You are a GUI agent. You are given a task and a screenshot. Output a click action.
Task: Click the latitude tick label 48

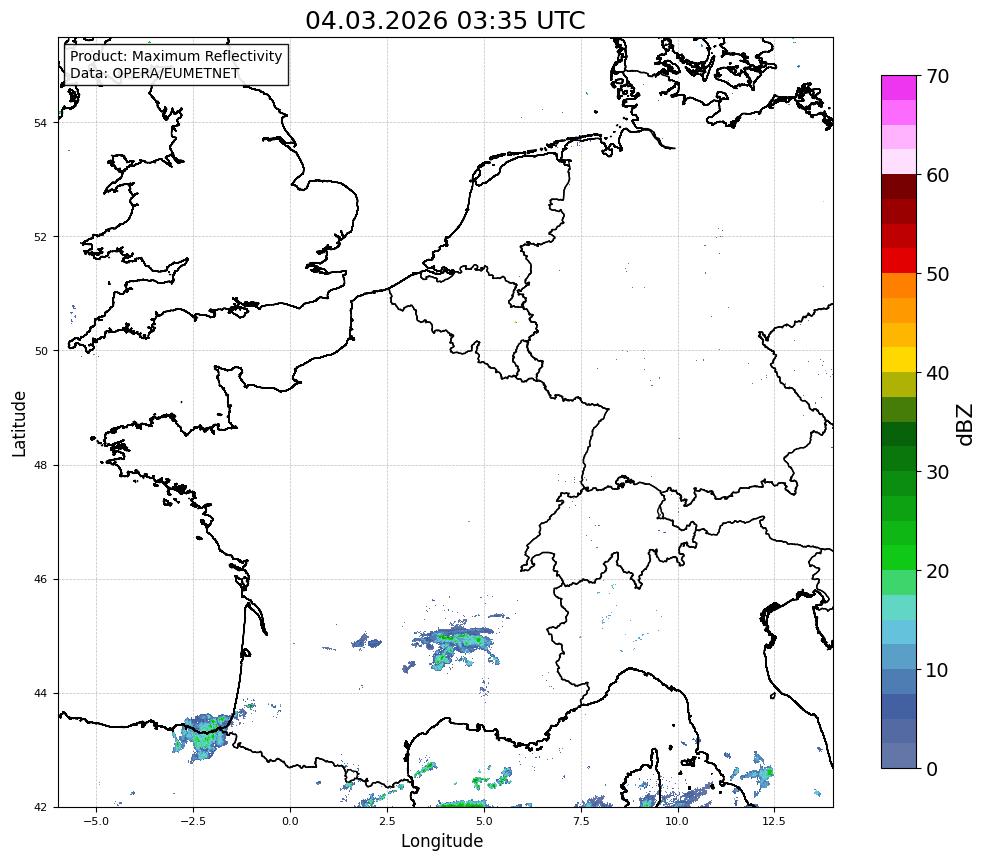tap(40, 465)
